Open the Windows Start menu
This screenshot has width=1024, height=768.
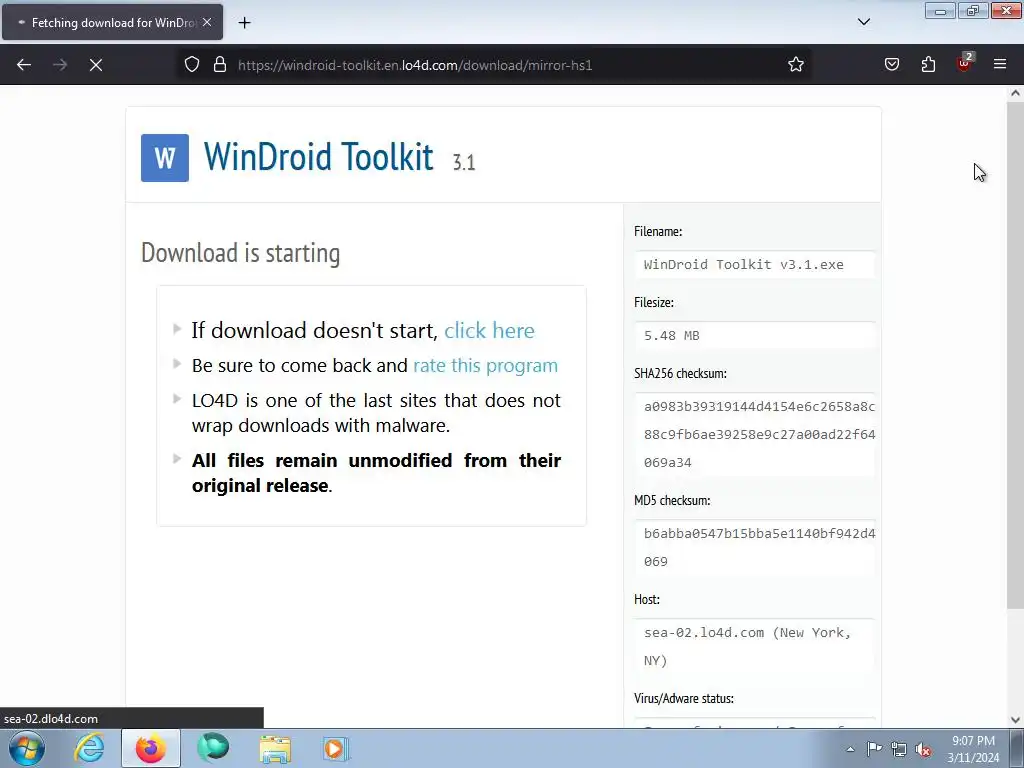point(27,748)
